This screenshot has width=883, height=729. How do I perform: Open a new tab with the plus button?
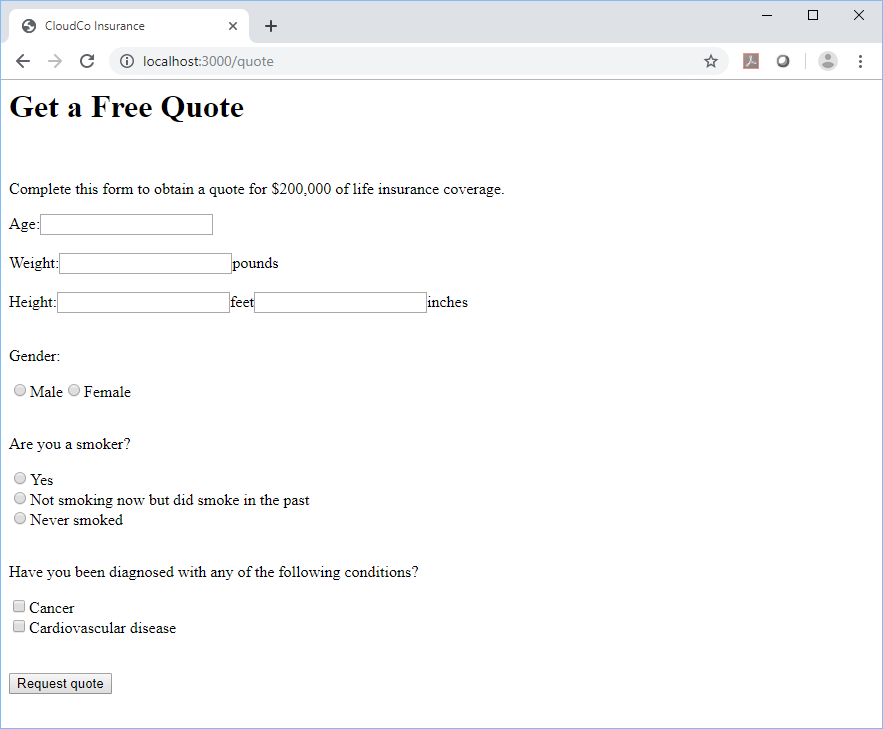(271, 26)
